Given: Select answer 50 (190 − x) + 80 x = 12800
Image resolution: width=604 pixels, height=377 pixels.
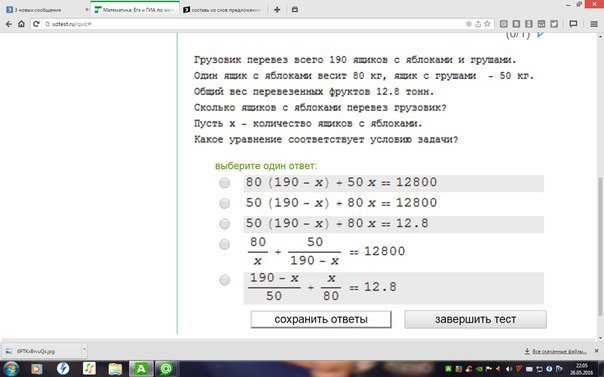Looking at the screenshot, I should [x=225, y=203].
